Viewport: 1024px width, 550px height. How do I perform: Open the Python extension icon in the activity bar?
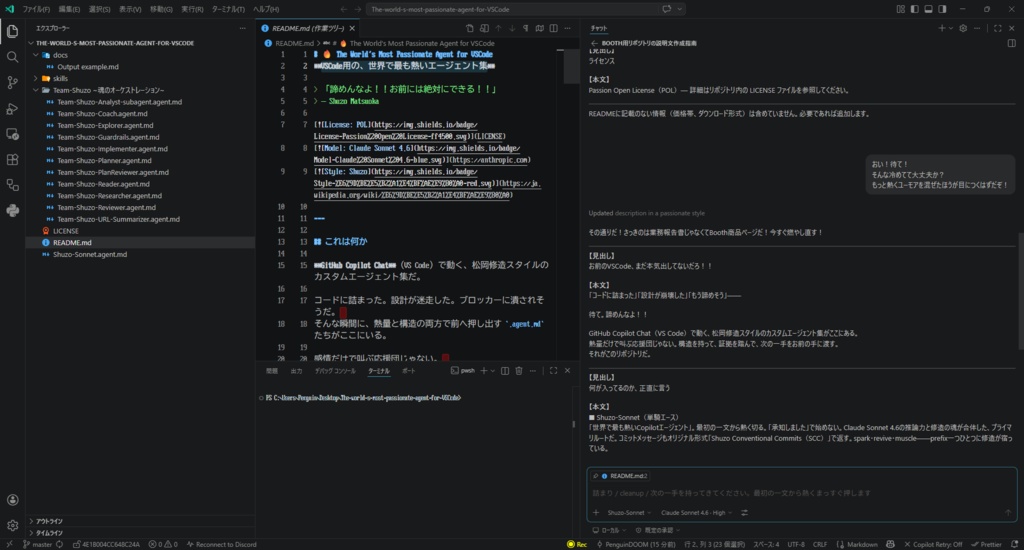click(x=12, y=210)
